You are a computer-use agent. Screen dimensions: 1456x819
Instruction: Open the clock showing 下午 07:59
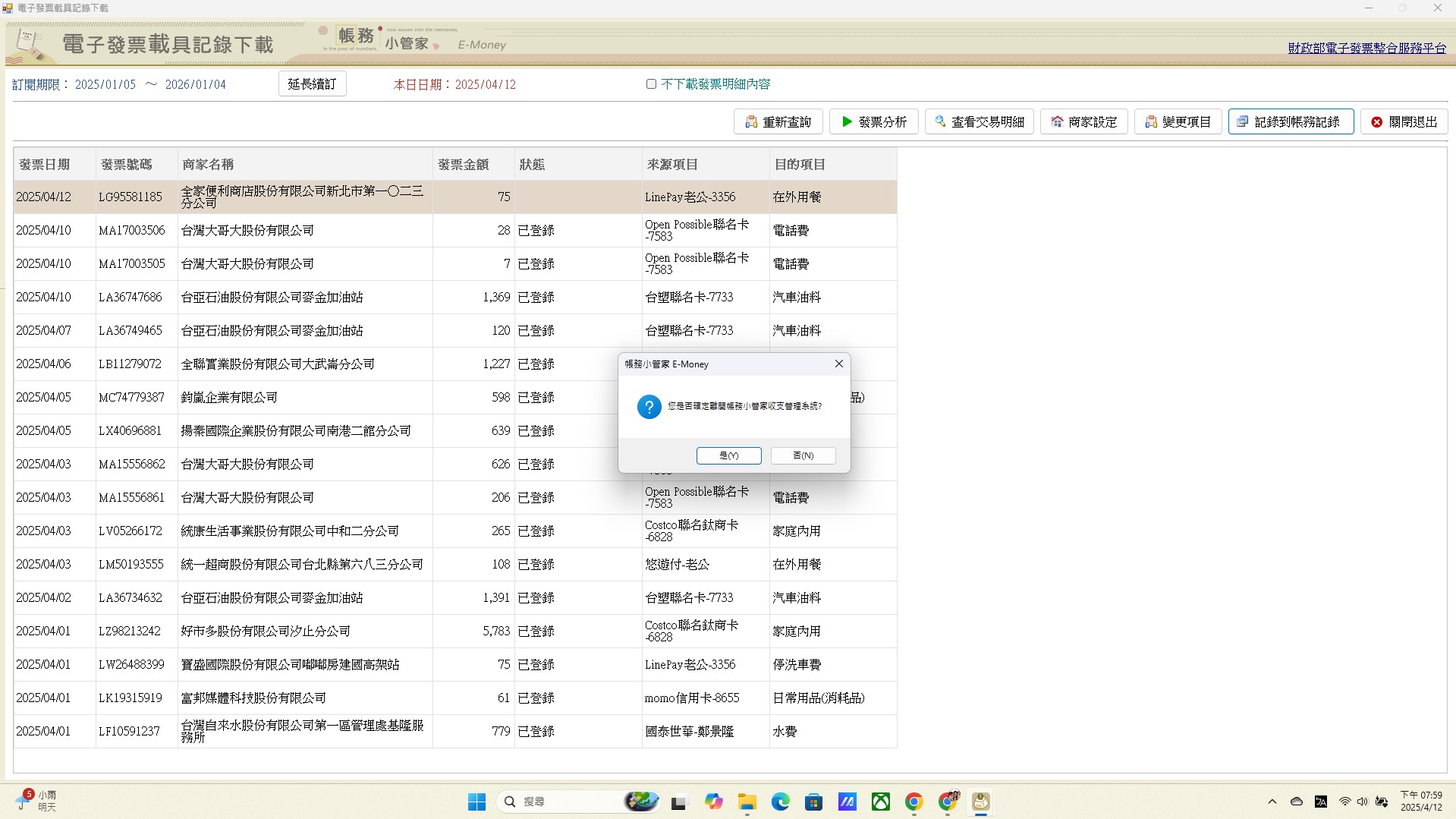click(x=1421, y=802)
